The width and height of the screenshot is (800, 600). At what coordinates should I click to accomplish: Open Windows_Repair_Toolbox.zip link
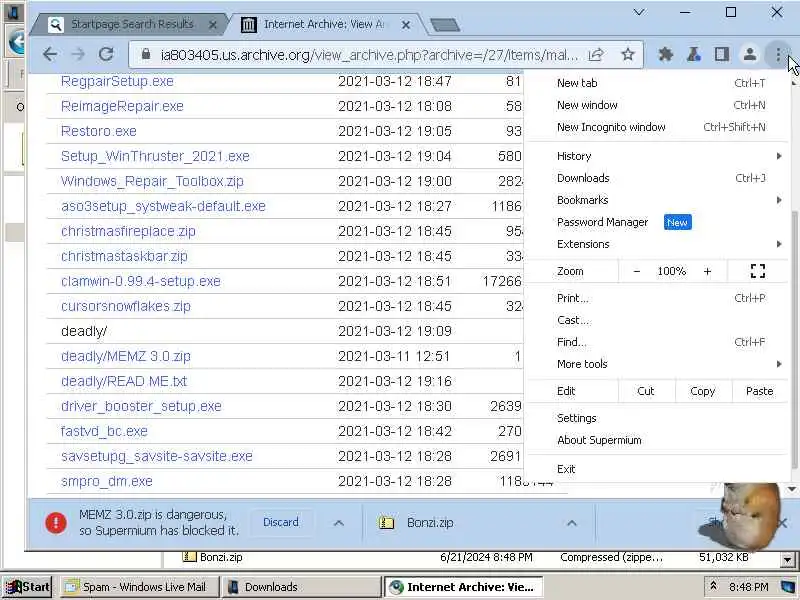[152, 181]
